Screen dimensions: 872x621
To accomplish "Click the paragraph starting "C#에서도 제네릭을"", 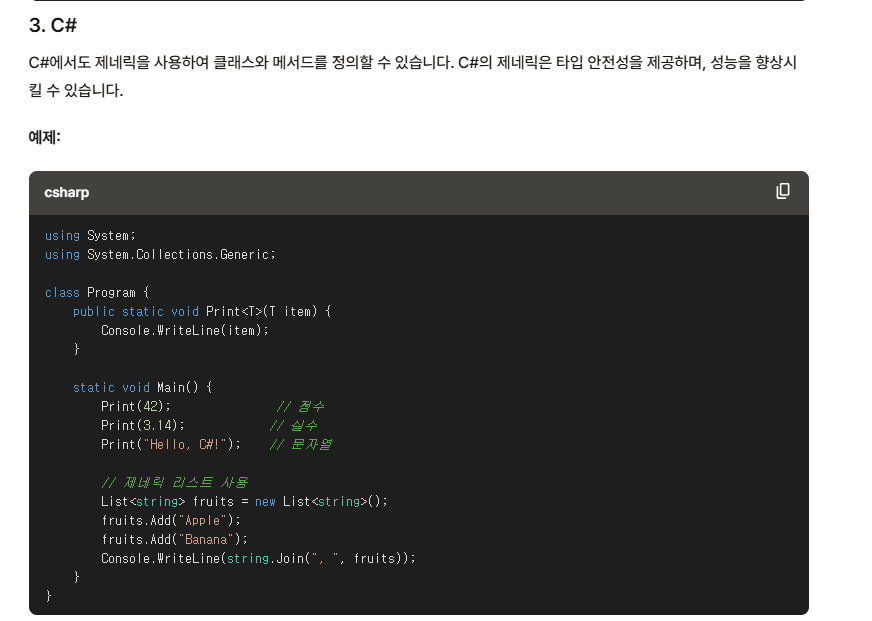I will [413, 76].
